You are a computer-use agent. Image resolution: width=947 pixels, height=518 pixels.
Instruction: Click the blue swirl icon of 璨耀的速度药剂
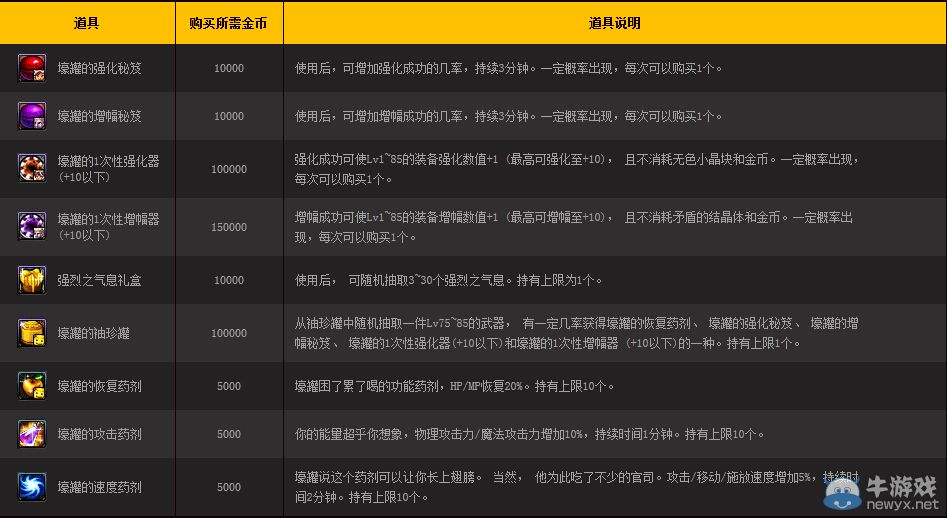32,487
